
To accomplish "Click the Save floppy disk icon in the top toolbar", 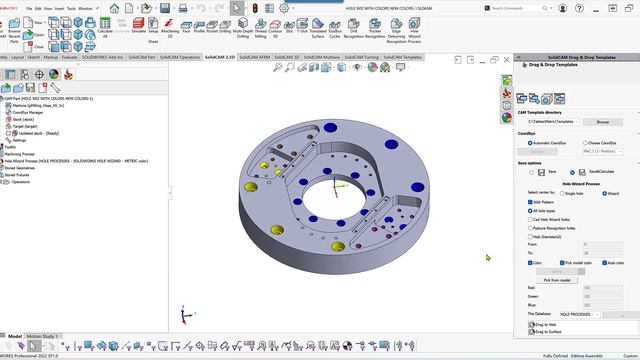I will [165, 8].
